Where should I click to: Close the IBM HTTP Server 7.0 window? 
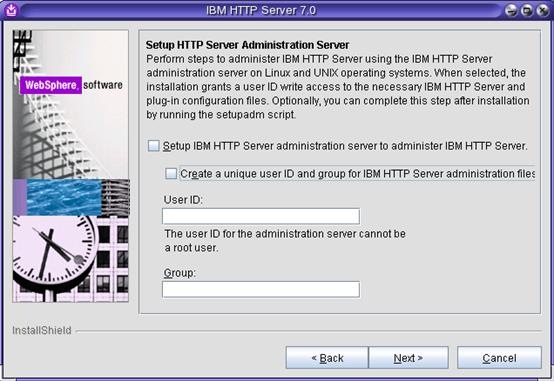542,10
